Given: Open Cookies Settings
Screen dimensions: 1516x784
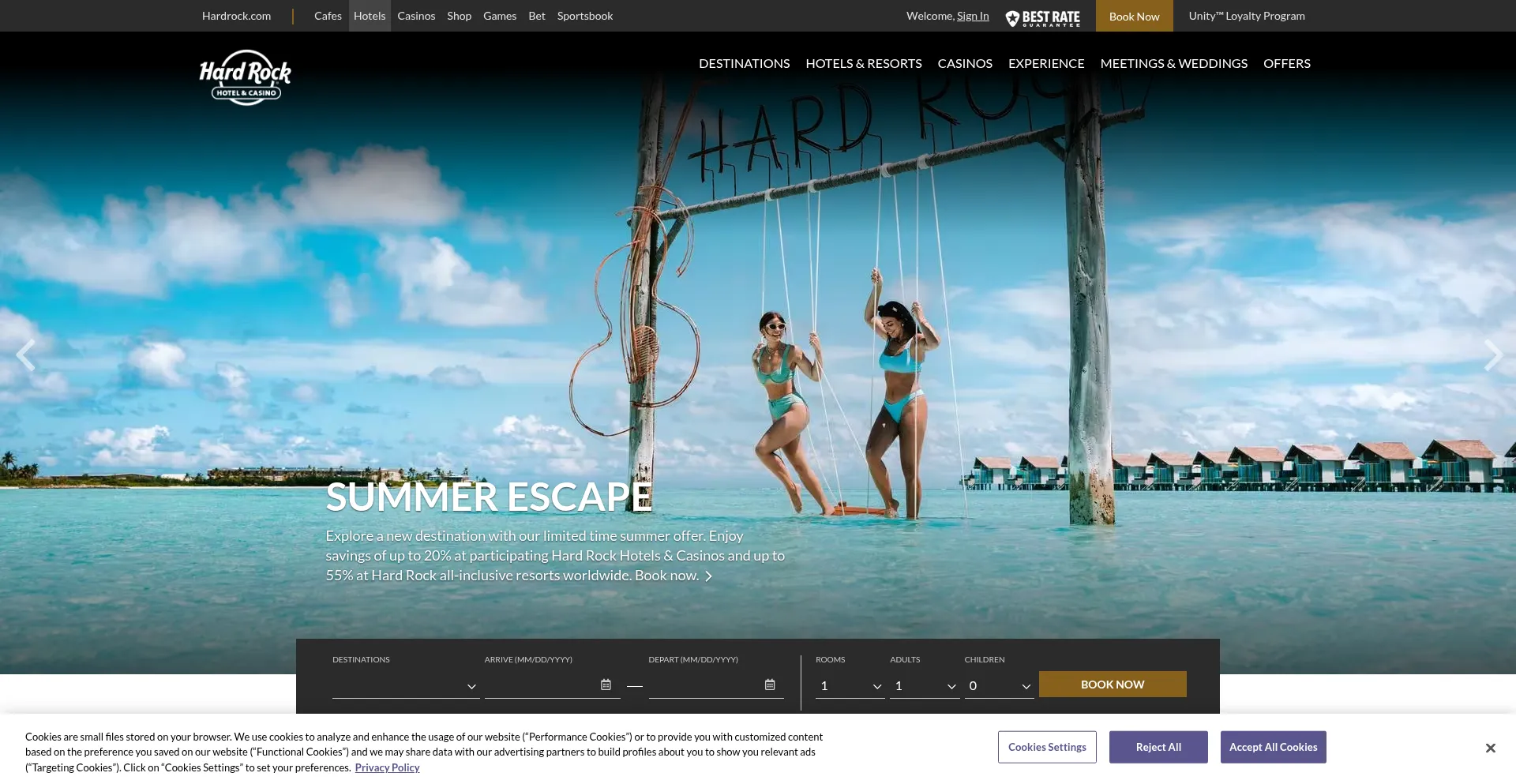Looking at the screenshot, I should 1047,747.
